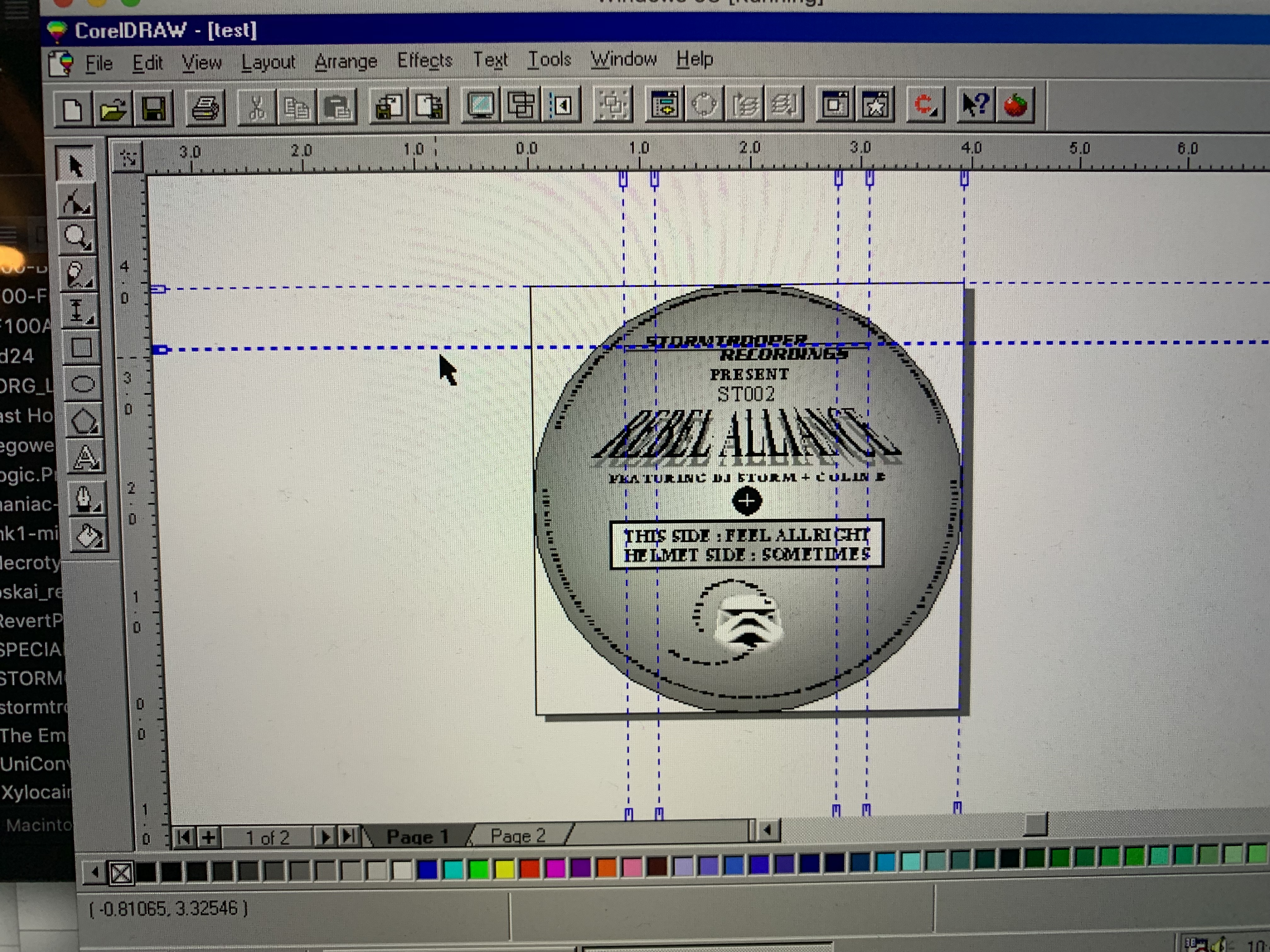
Task: Create a new document with toolbar icon
Action: point(73,109)
